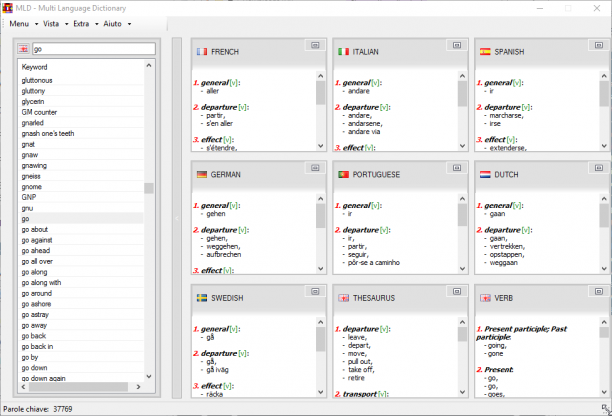Click French panel scroll down arrow

(x=320, y=146)
